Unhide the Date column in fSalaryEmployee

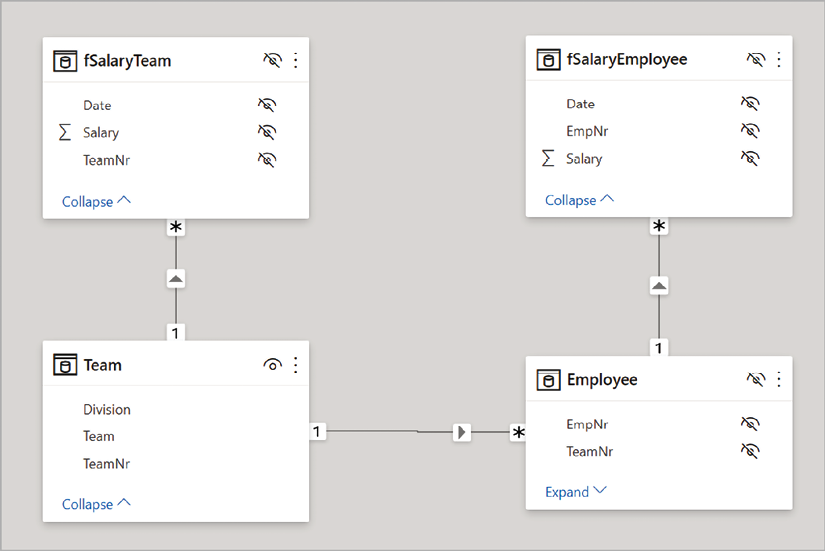(x=750, y=103)
